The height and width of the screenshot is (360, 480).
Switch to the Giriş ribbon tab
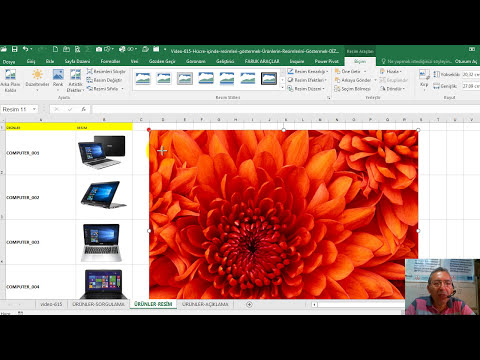[31, 61]
